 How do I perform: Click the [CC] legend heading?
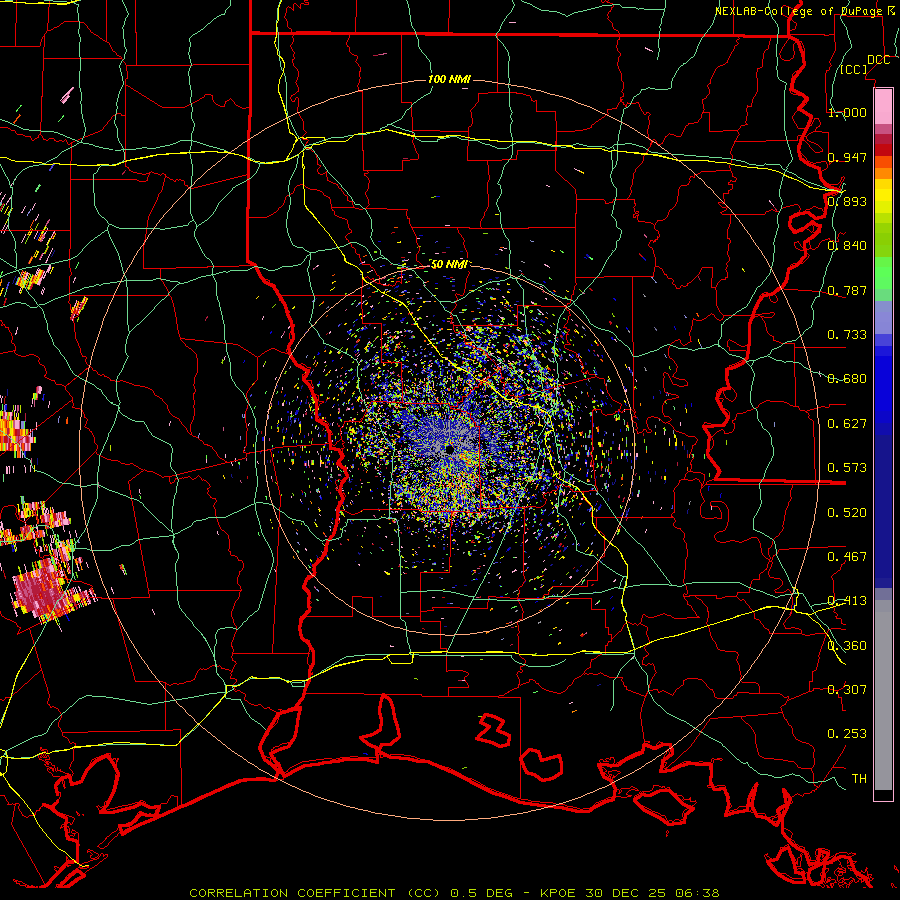[854, 69]
